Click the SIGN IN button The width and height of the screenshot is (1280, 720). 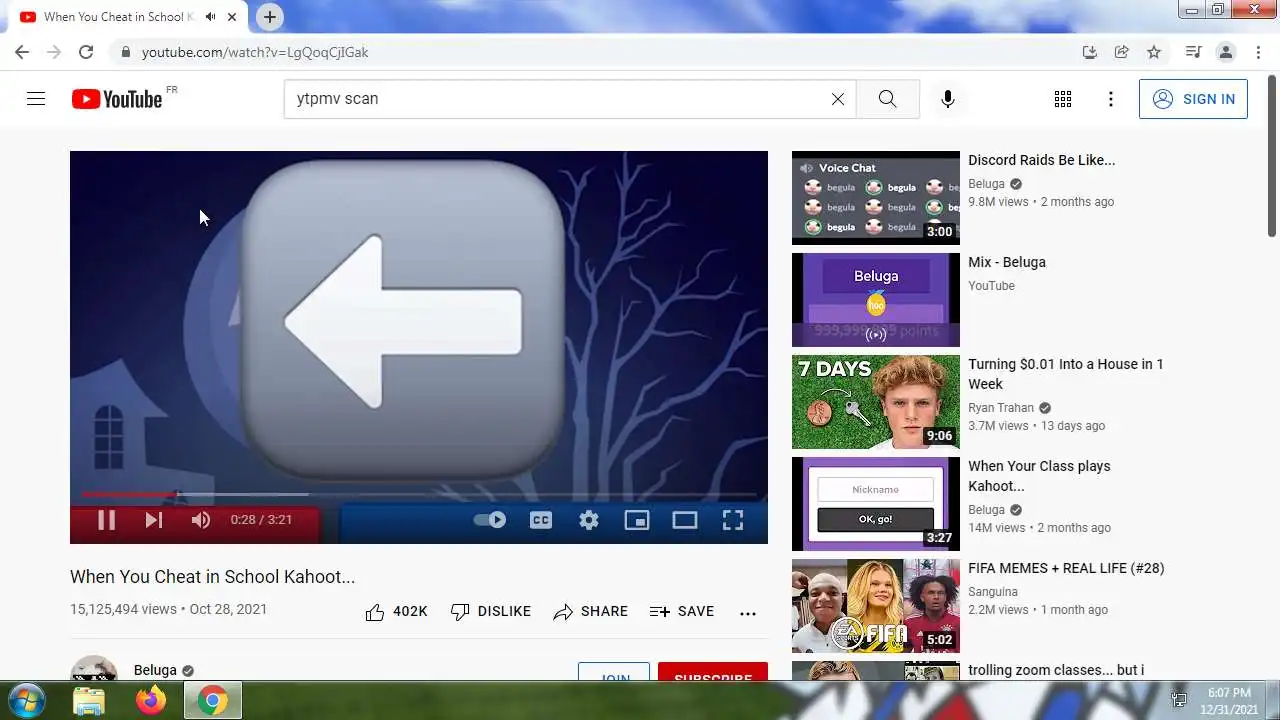tap(1193, 99)
